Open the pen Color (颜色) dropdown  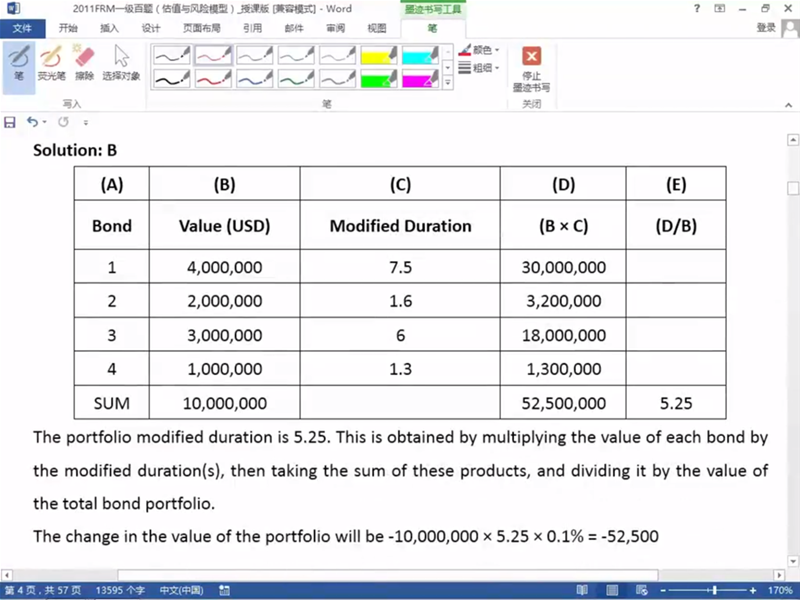tap(480, 49)
